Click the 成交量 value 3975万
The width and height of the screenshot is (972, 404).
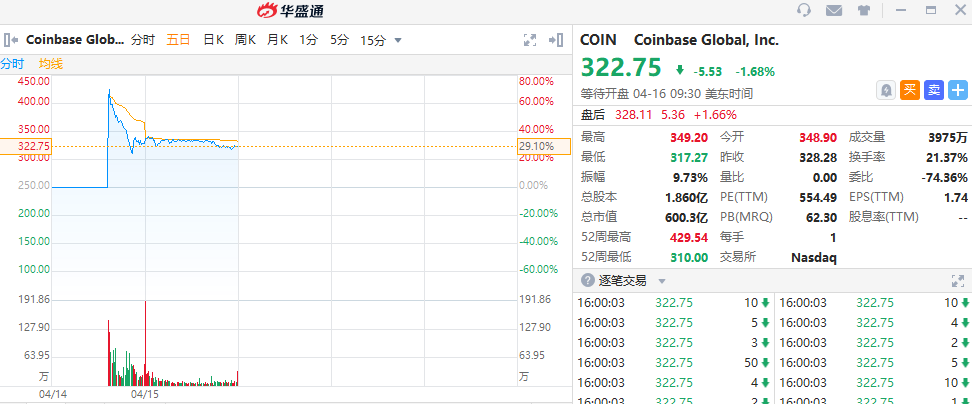pyautogui.click(x=948, y=138)
